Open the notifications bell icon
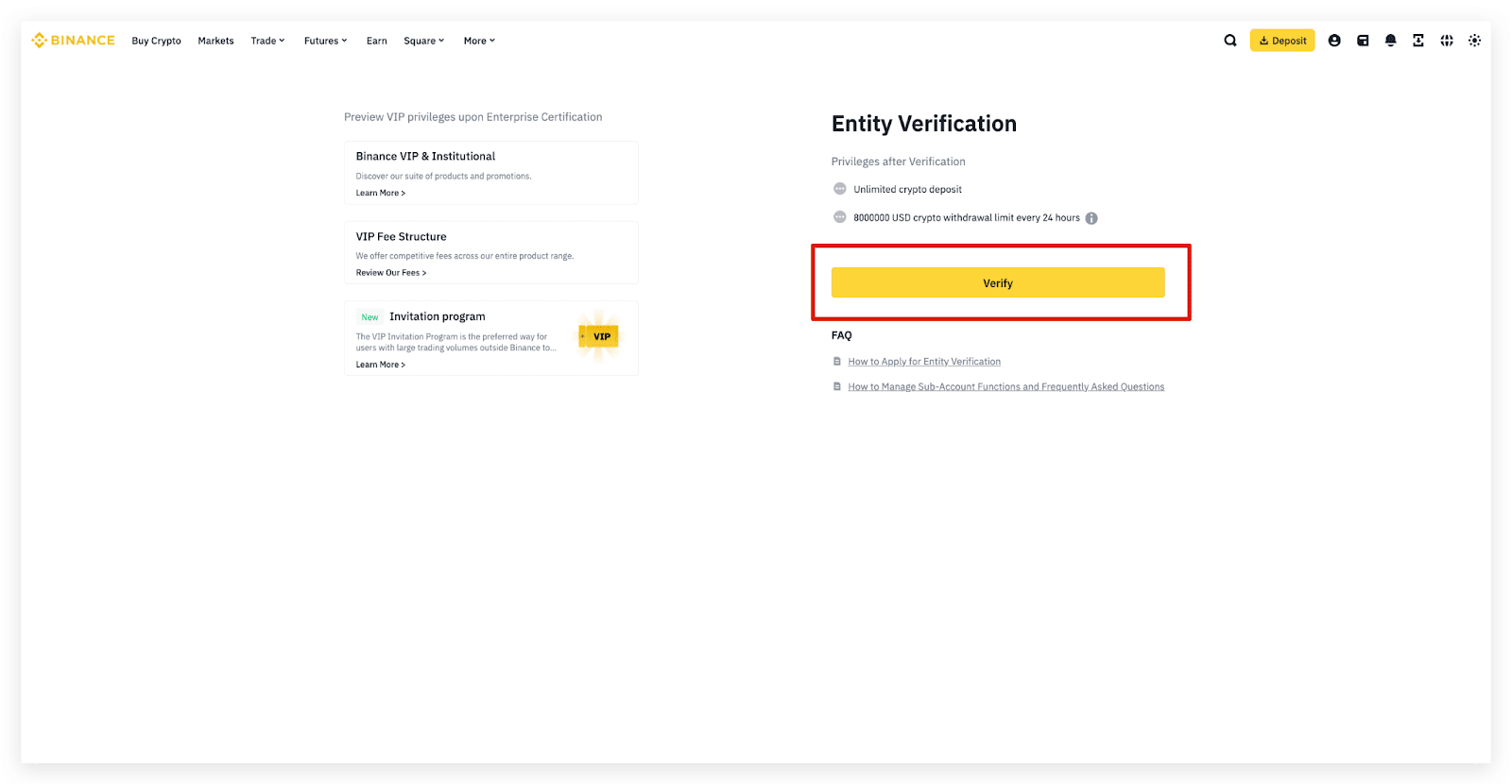 click(x=1390, y=41)
